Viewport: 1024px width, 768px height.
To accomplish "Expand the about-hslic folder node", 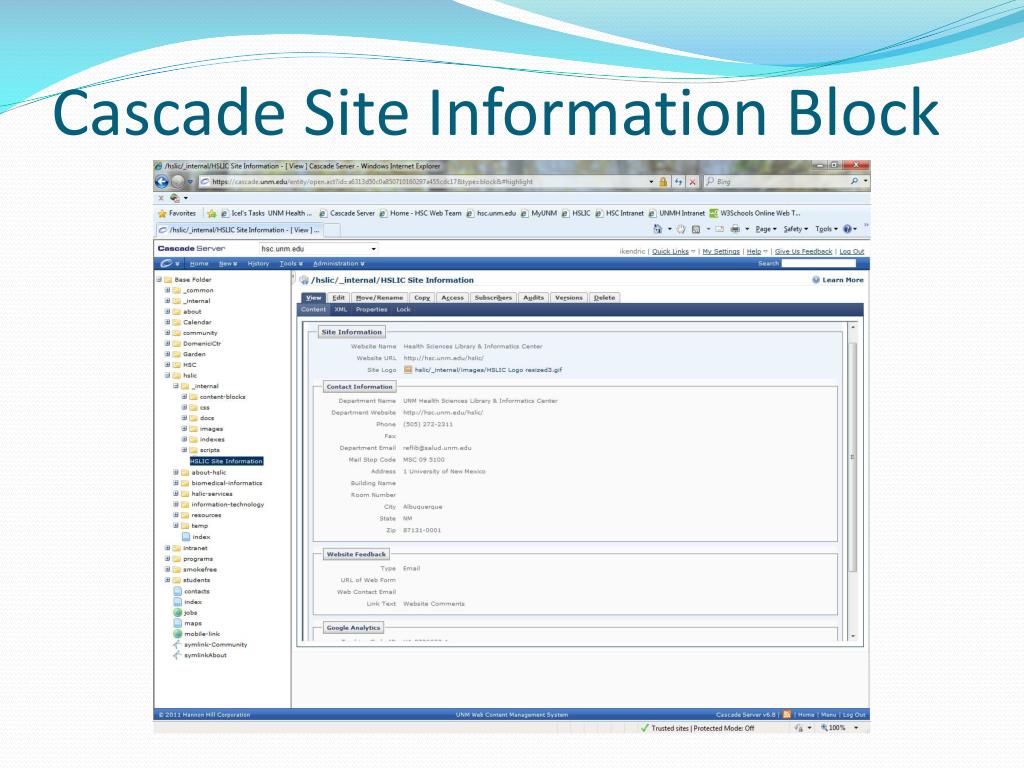I will [176, 472].
